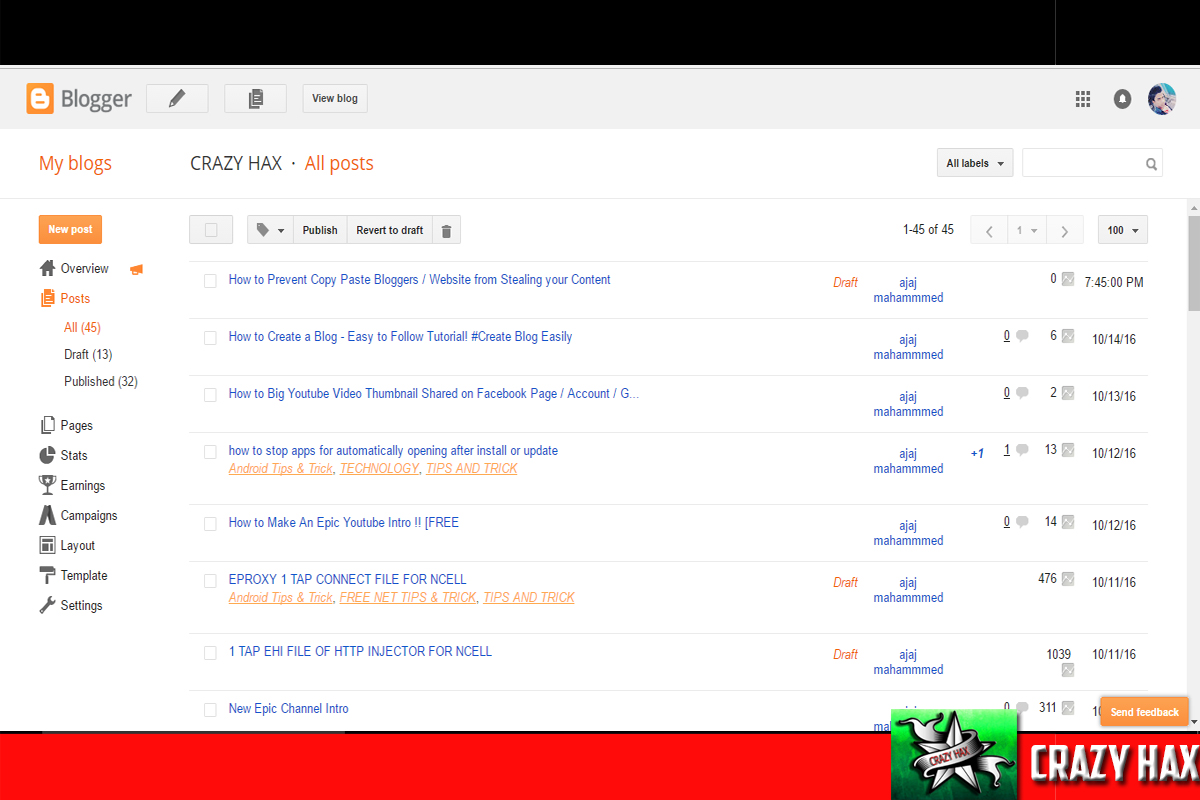This screenshot has width=1200, height=800.
Task: Check the 'New Epic Channel Intro' post
Action: [210, 710]
